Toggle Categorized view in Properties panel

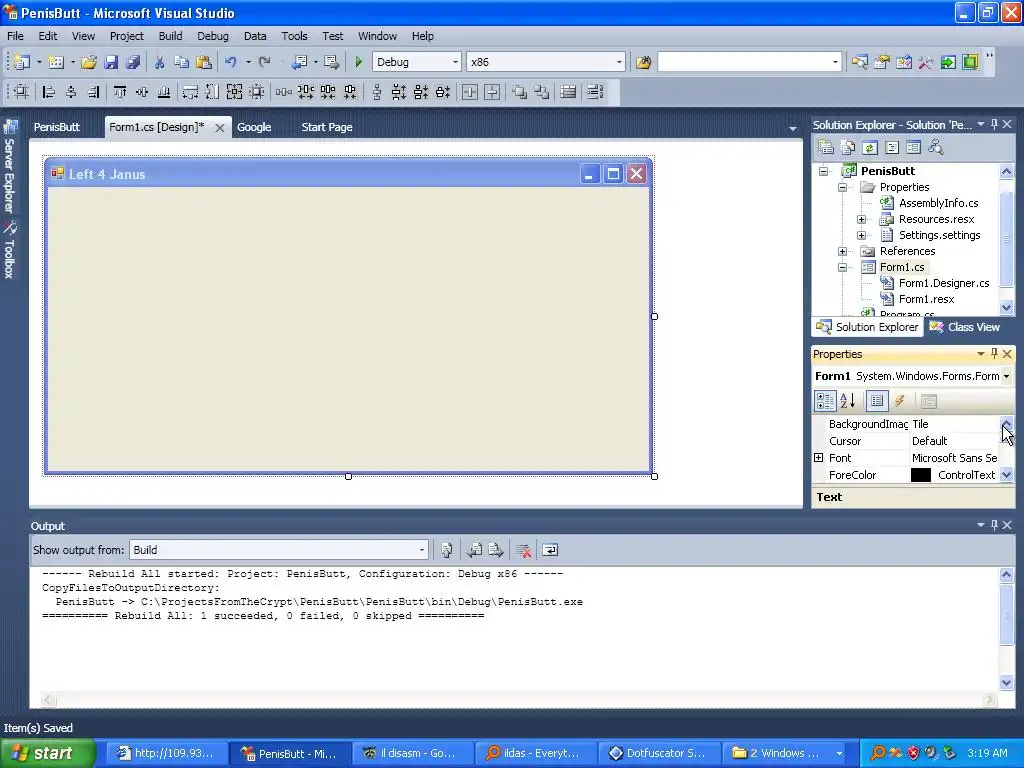825,400
